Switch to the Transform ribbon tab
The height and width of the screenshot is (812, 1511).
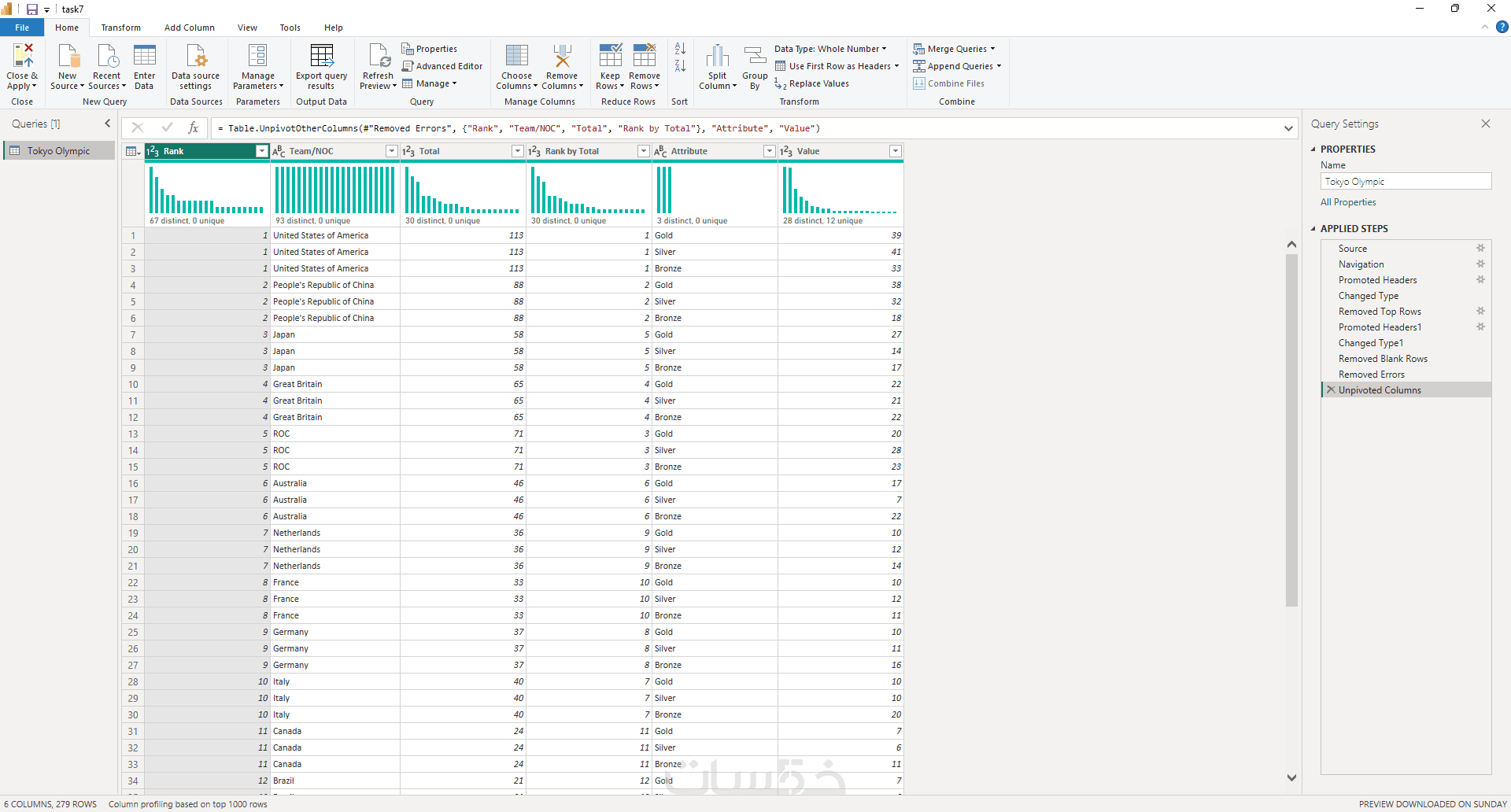(x=120, y=28)
